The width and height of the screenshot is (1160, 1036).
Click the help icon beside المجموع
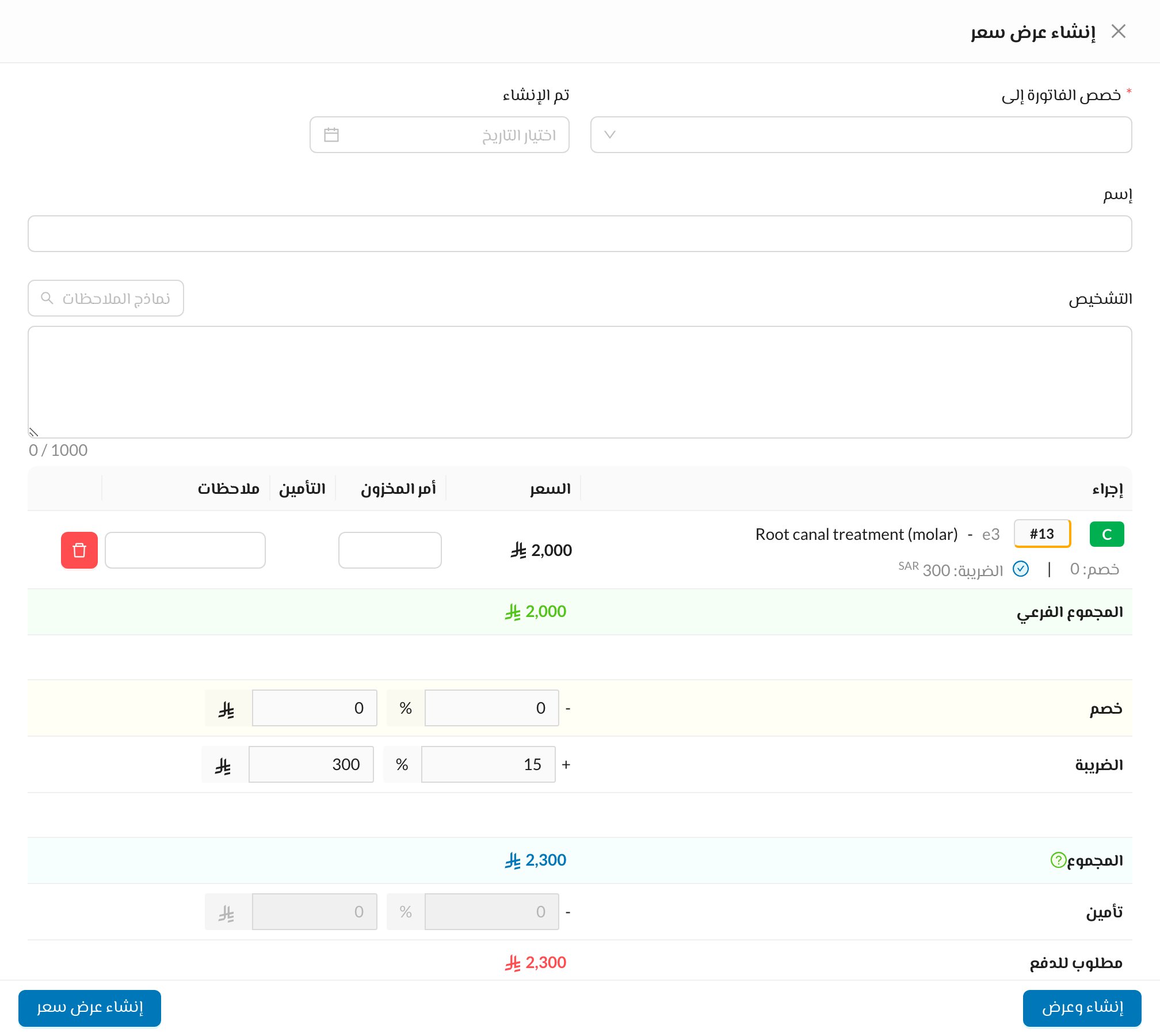1058,860
